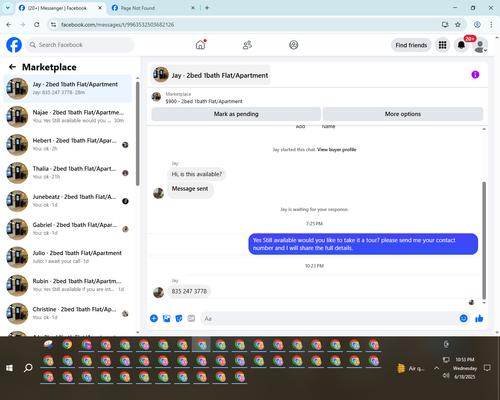The width and height of the screenshot is (500, 400).
Task: Click the blue 'Yes Still available' sent message
Action: coord(363,244)
